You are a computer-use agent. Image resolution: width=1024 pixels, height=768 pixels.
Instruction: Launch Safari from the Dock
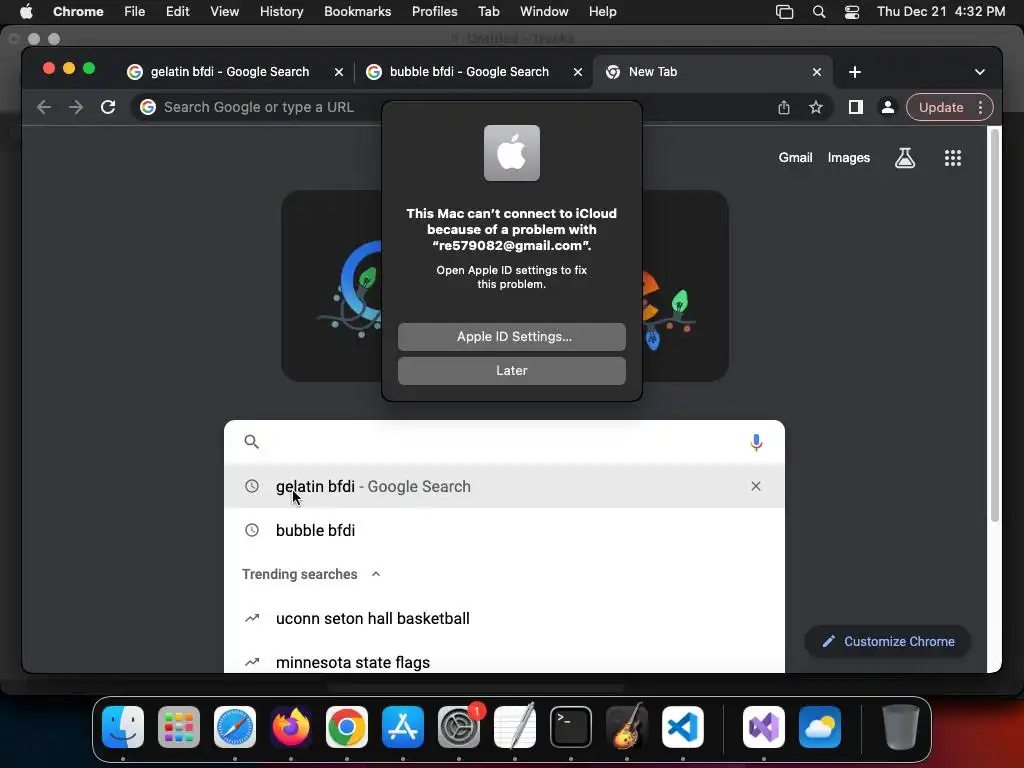[x=235, y=727]
